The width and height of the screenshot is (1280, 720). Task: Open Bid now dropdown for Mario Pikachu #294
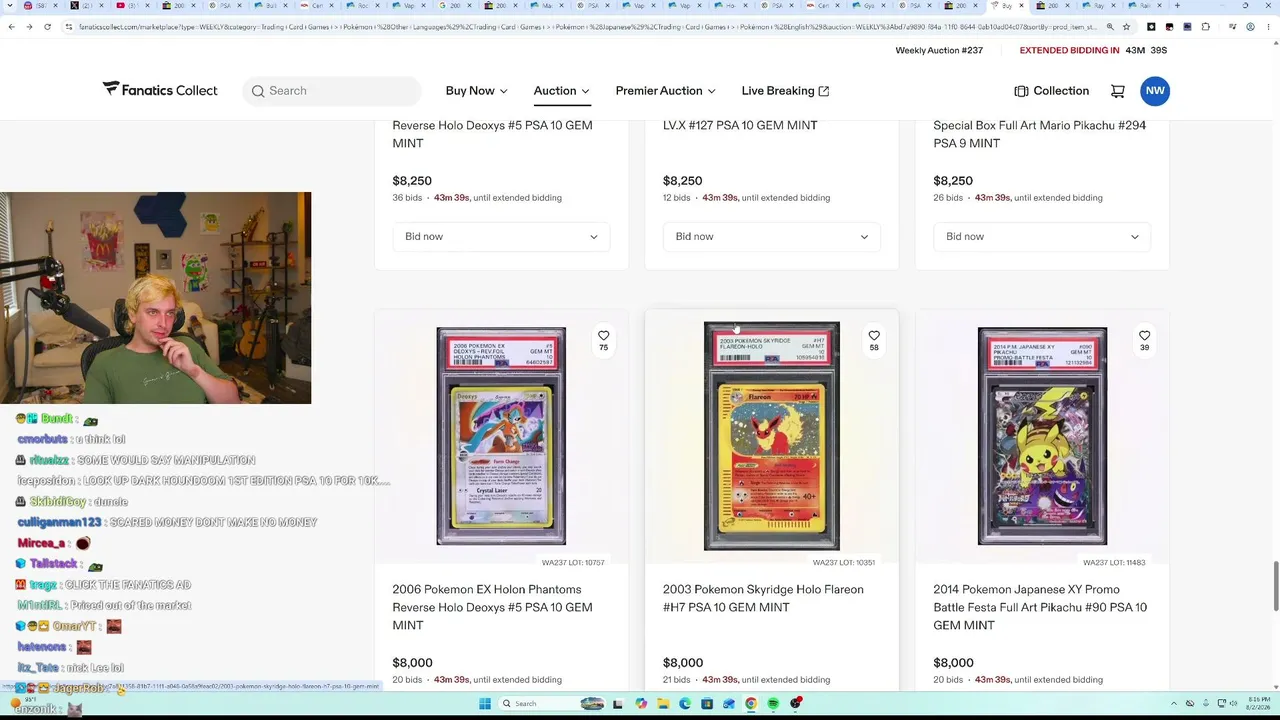point(1041,237)
